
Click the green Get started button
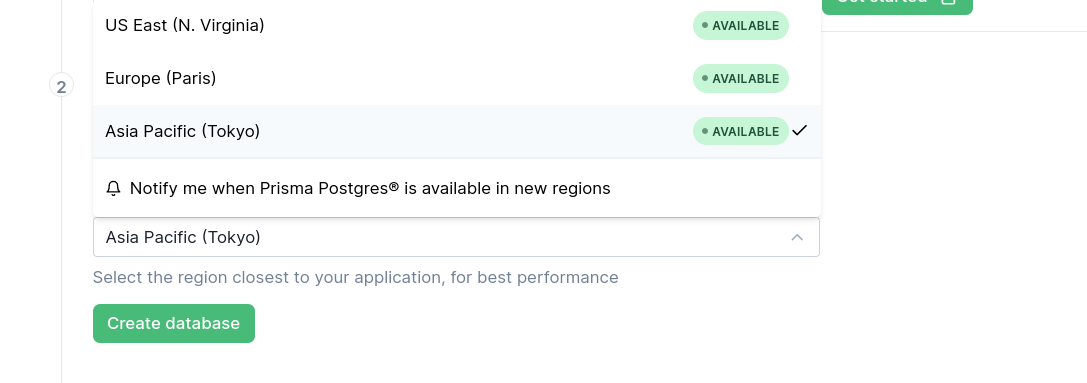pos(897,6)
